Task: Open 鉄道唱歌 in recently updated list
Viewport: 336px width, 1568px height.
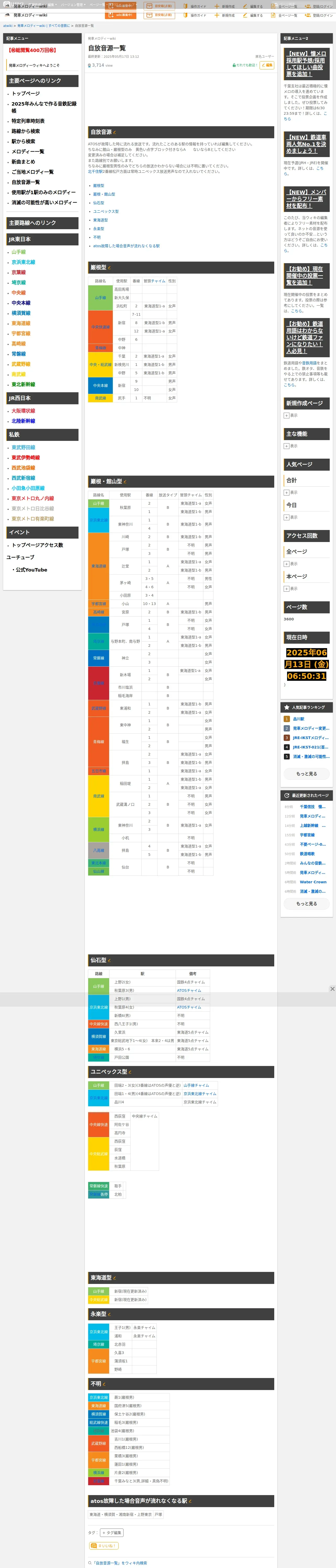Action: (x=307, y=854)
